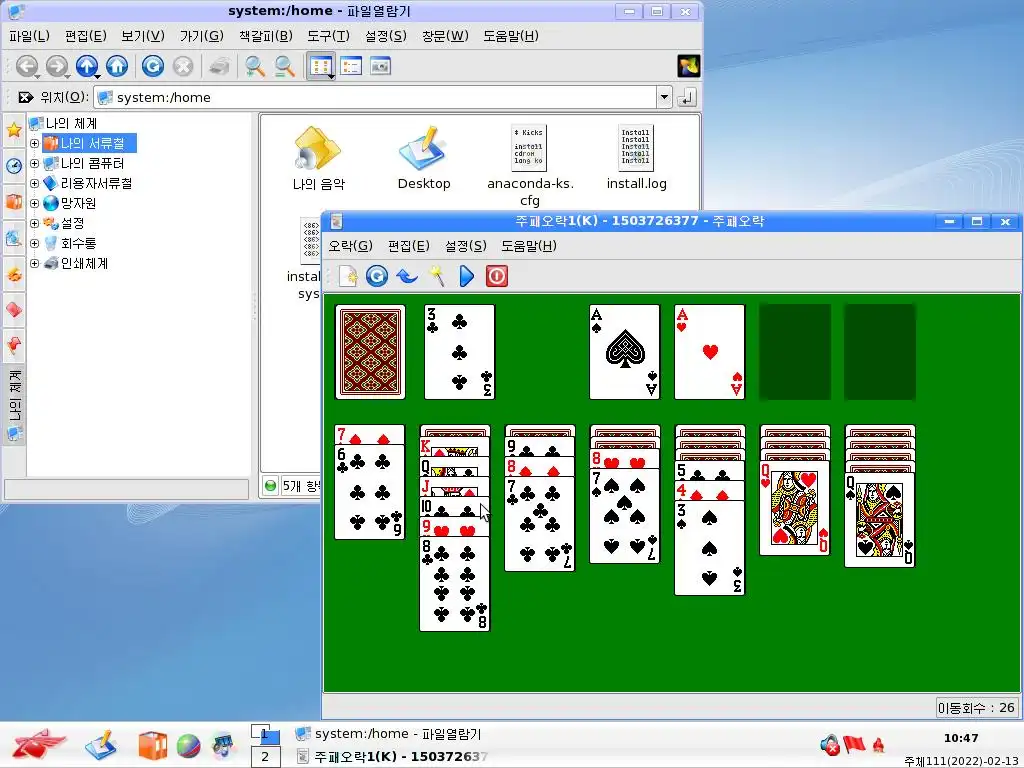The width and height of the screenshot is (1024, 768).
Task: Open the 도구(T) menu in file browser
Action: (x=328, y=36)
